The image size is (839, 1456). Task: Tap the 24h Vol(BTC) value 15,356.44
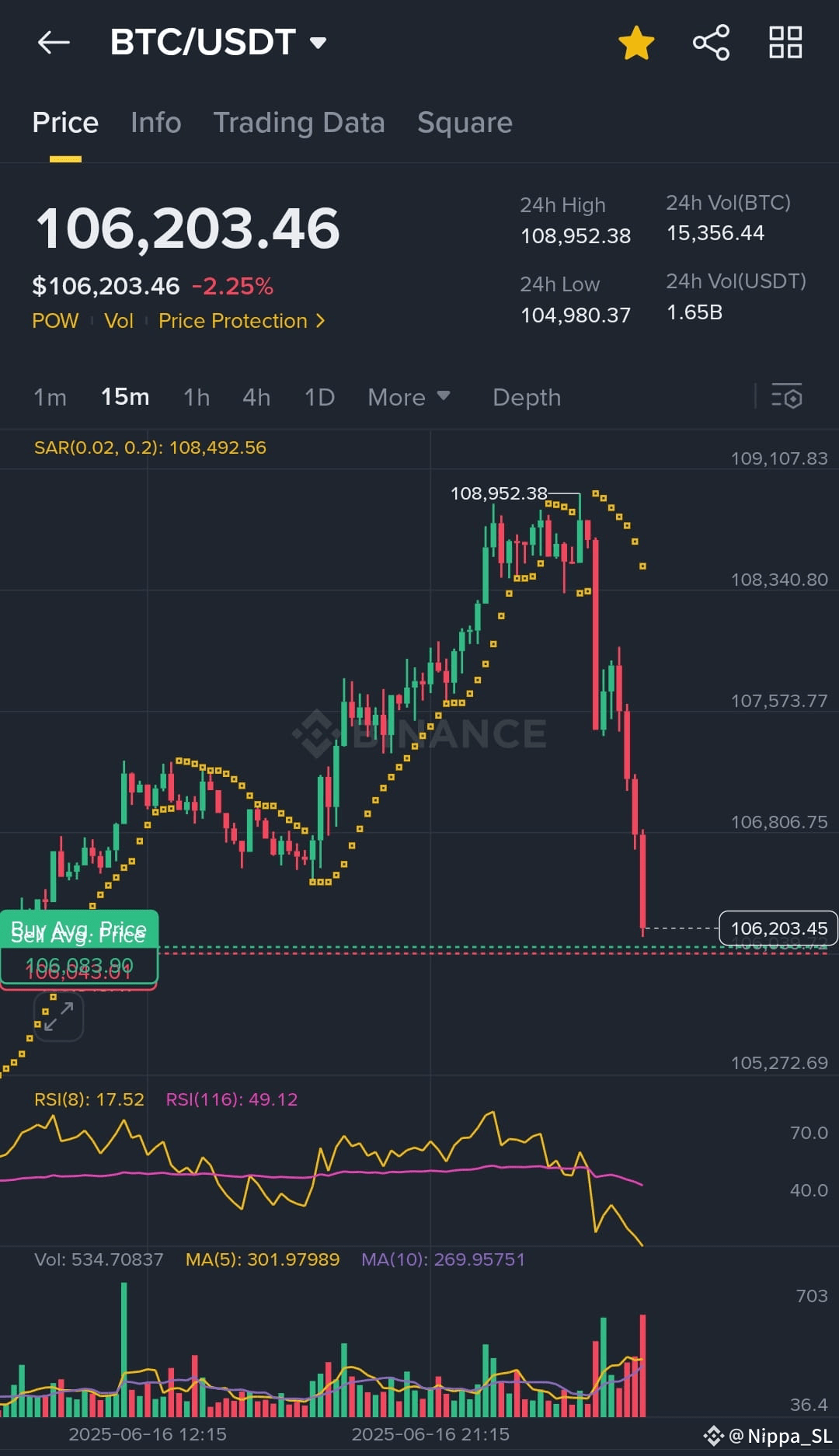(715, 233)
